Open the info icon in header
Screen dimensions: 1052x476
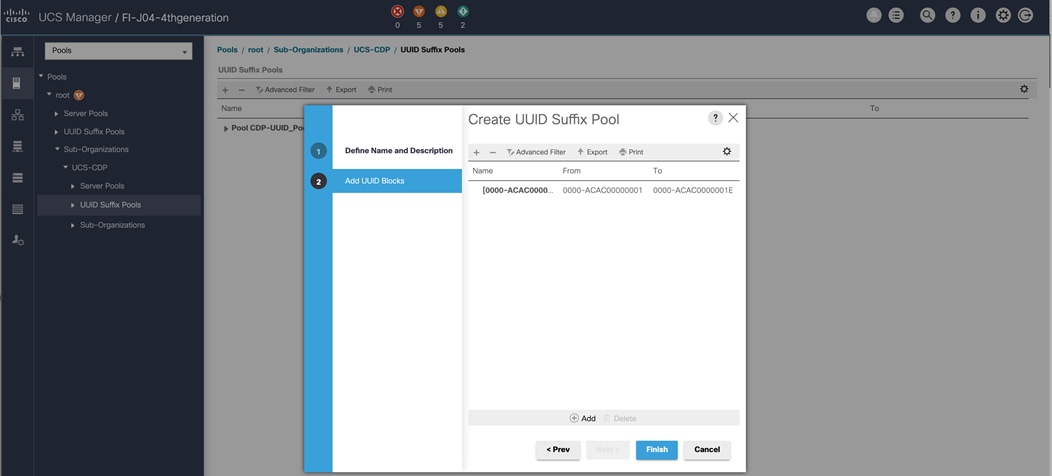point(978,16)
